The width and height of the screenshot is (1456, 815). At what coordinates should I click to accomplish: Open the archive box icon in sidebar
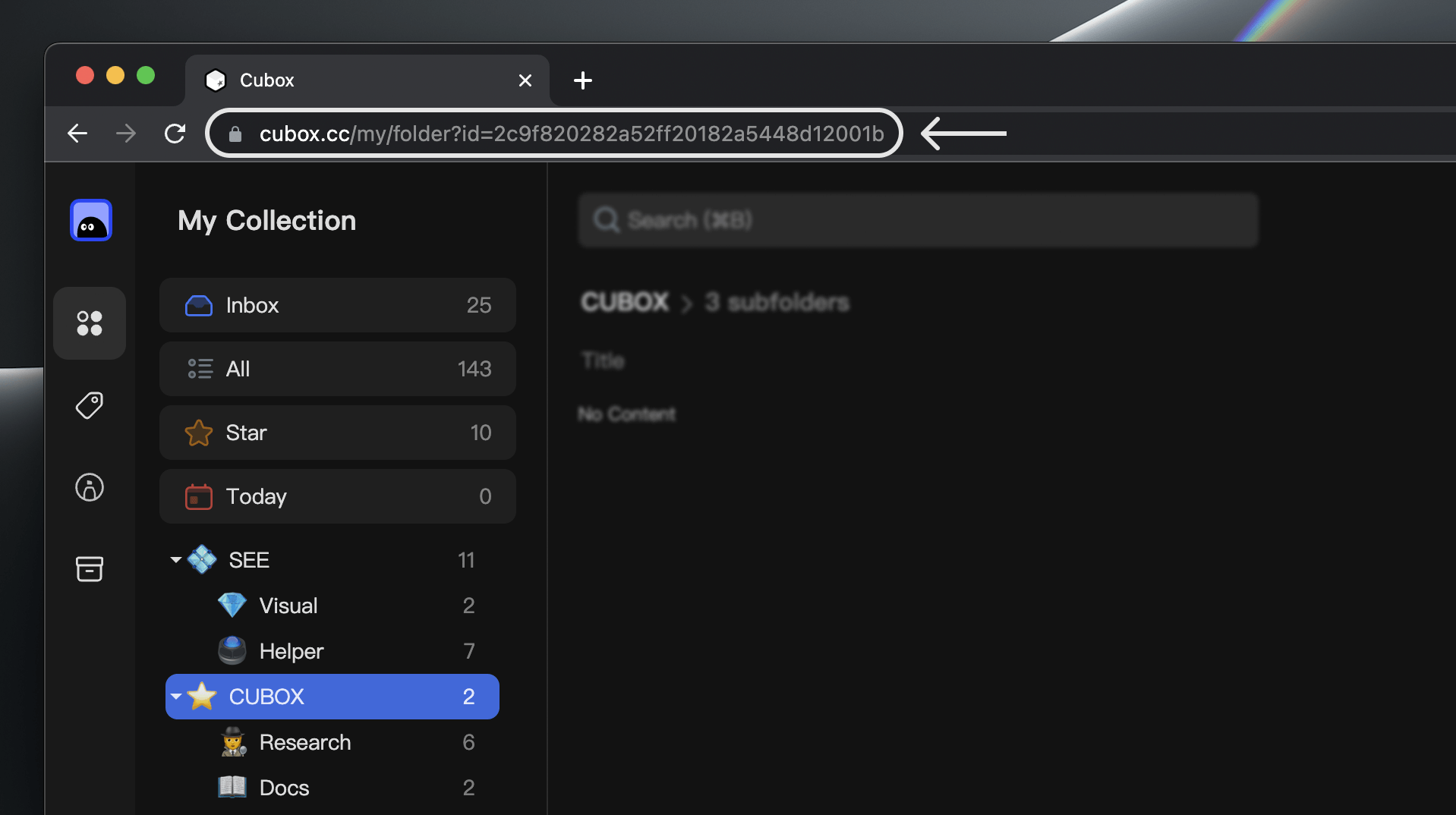pos(90,569)
